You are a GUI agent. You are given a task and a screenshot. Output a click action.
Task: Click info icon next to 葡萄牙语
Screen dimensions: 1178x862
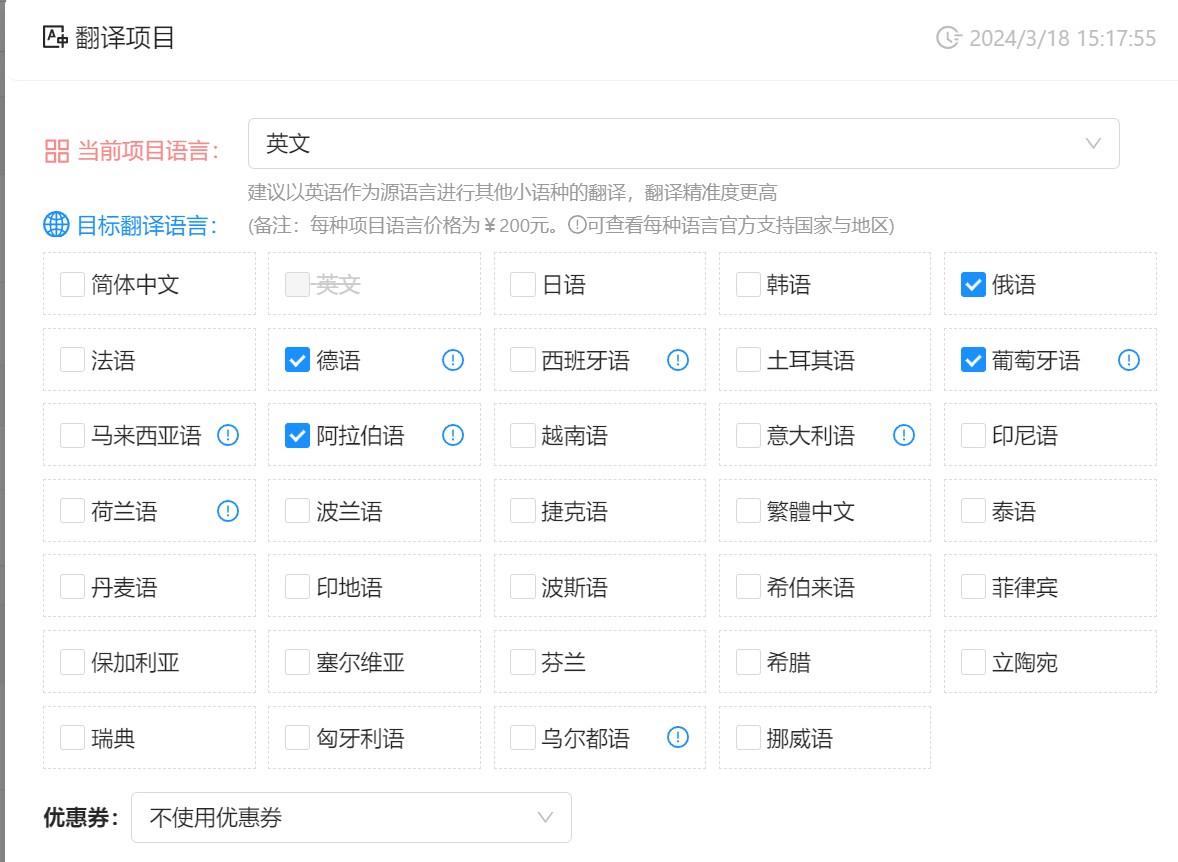click(1129, 360)
